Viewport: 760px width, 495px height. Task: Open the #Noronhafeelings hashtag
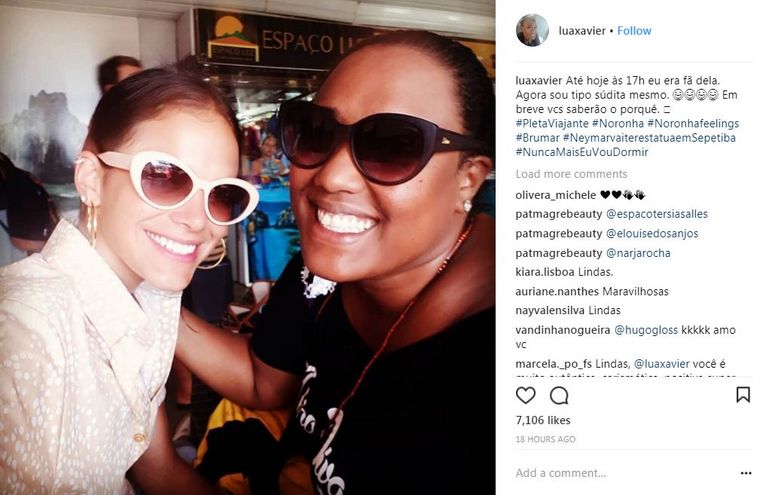(693, 123)
